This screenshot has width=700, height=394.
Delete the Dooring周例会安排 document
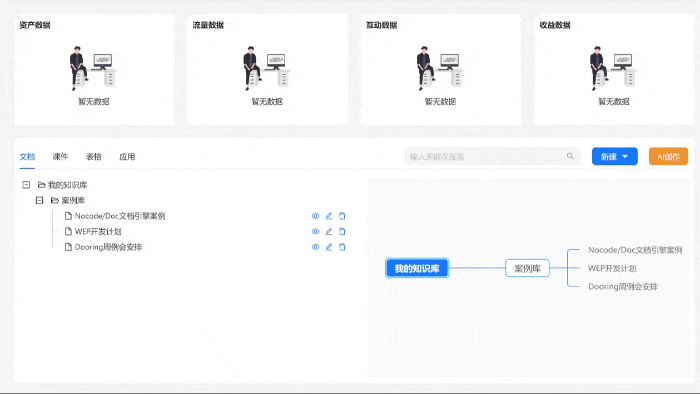(x=342, y=247)
